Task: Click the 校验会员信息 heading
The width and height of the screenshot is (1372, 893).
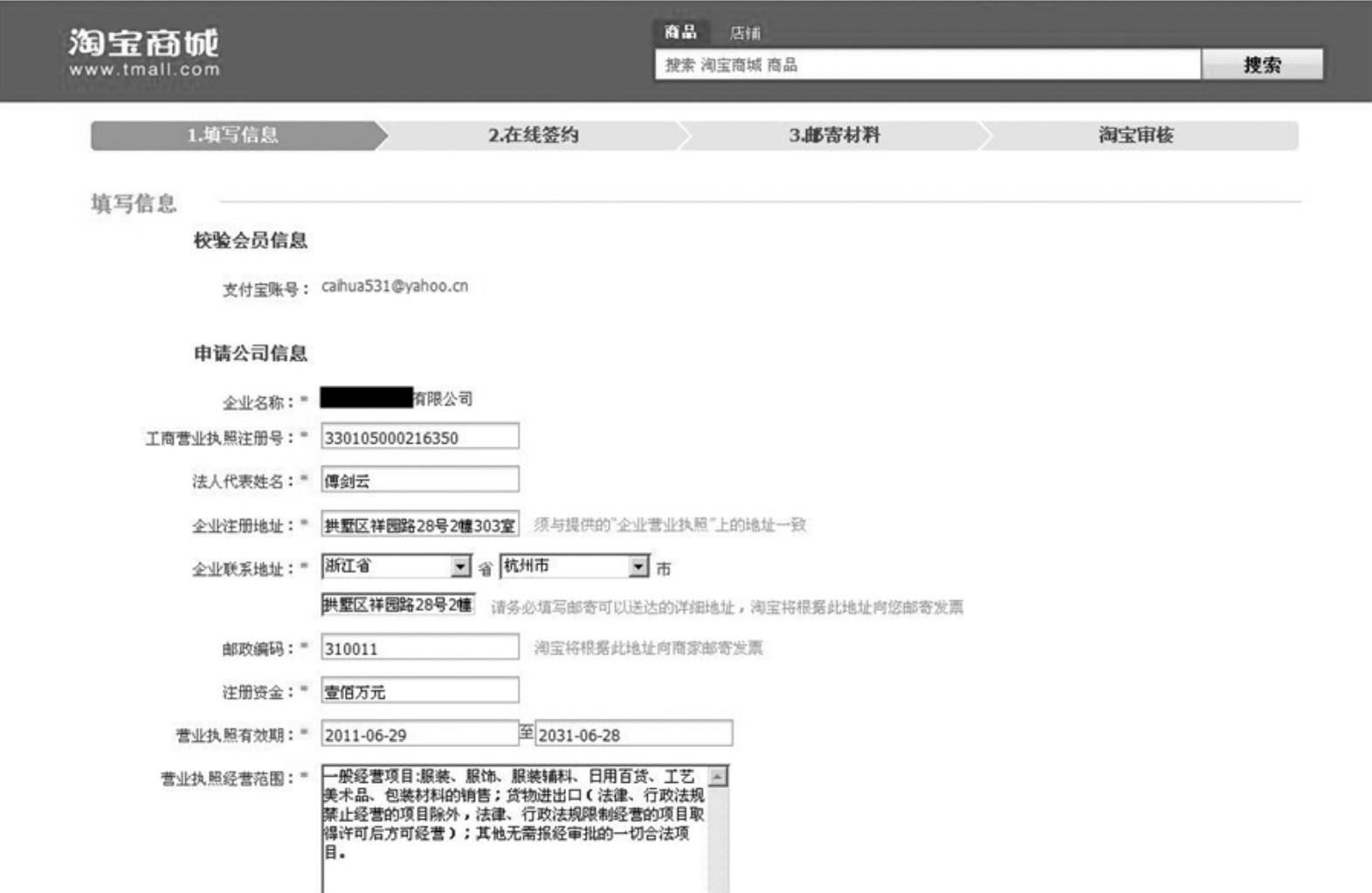Action: (251, 240)
